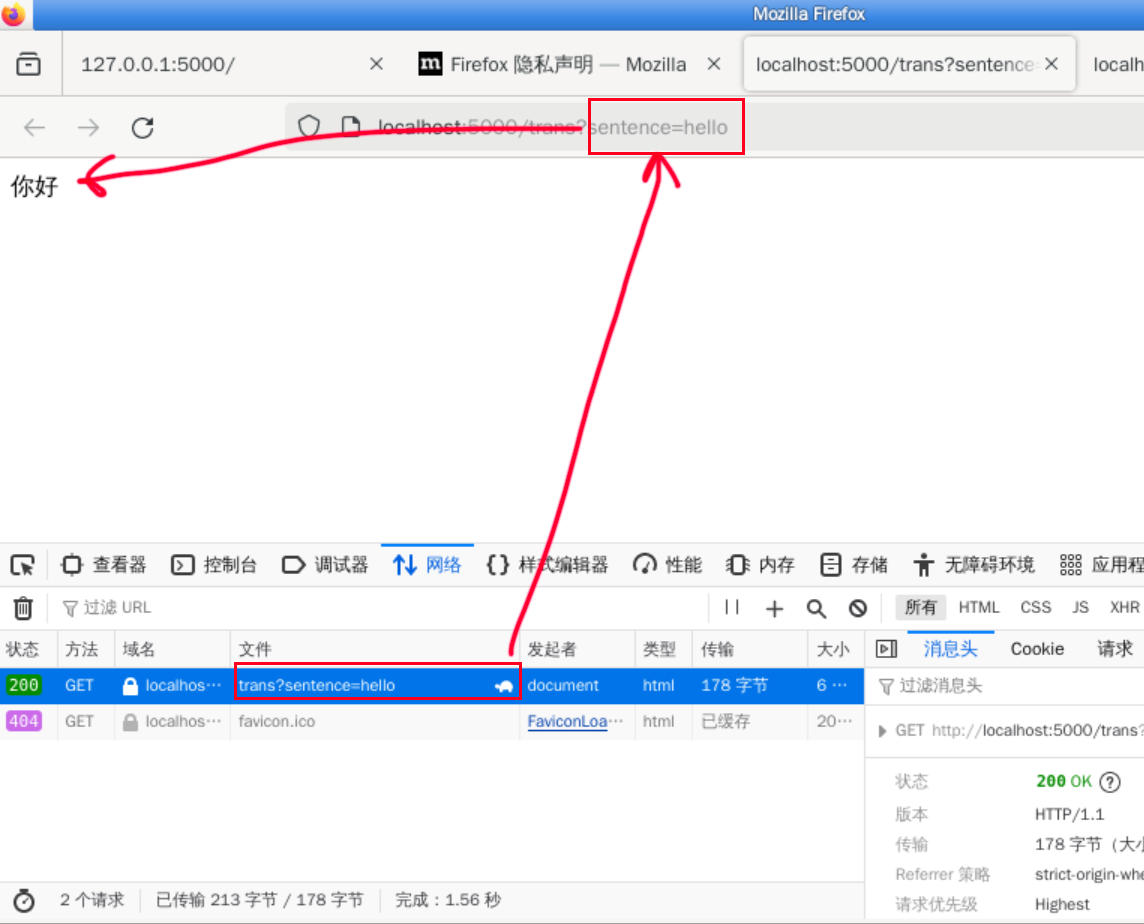Click help icon next to 200 OK
This screenshot has height=924, width=1144.
tap(1109, 782)
